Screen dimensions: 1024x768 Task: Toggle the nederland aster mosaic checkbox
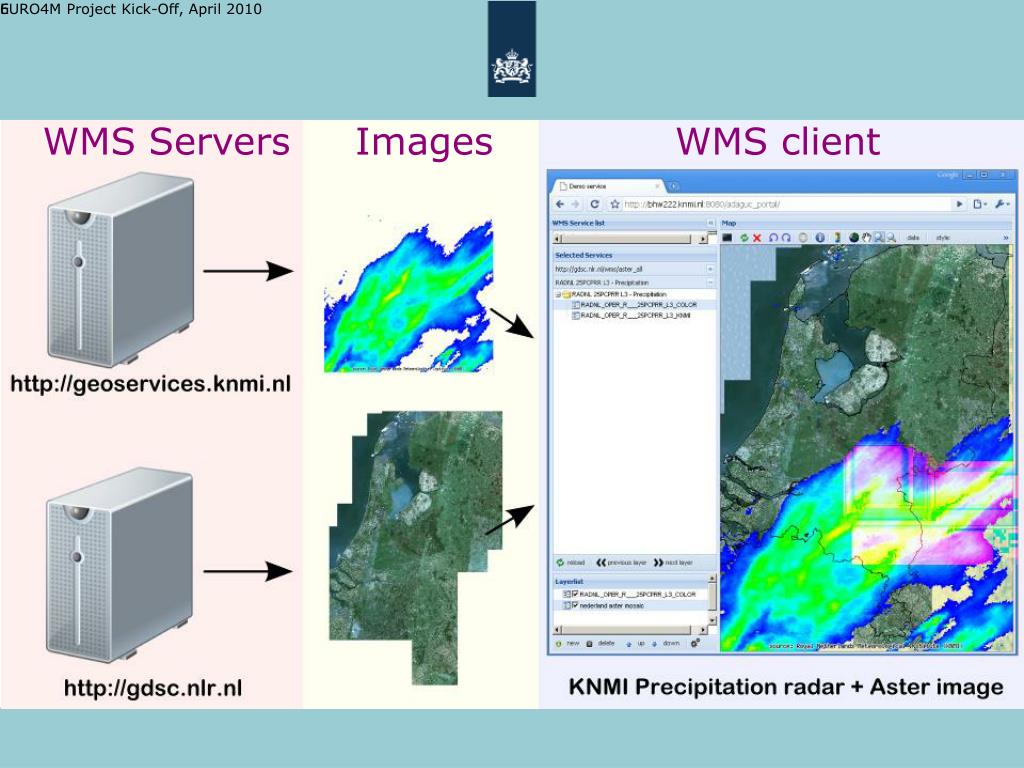(575, 605)
